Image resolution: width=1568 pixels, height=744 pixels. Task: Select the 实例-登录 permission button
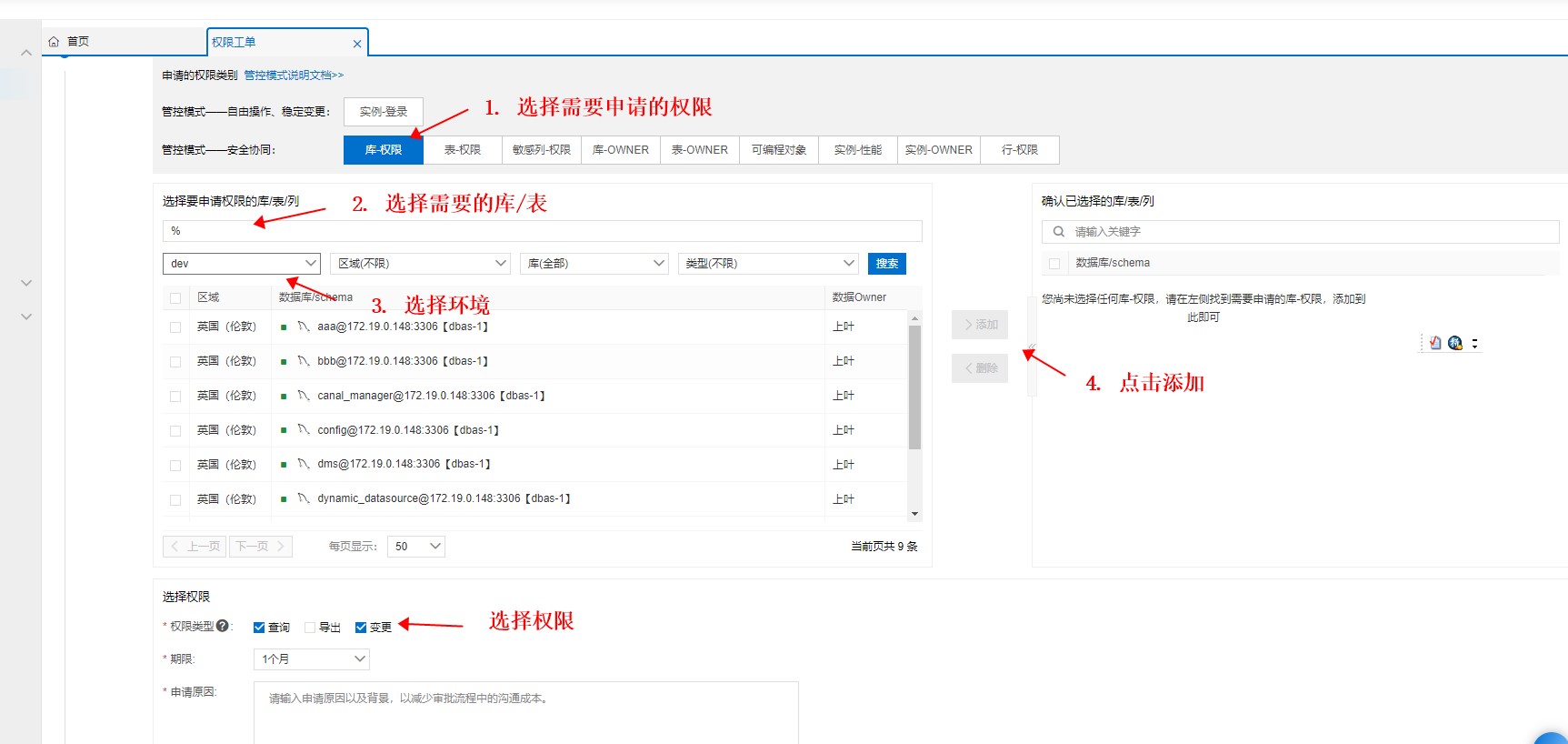(x=384, y=112)
